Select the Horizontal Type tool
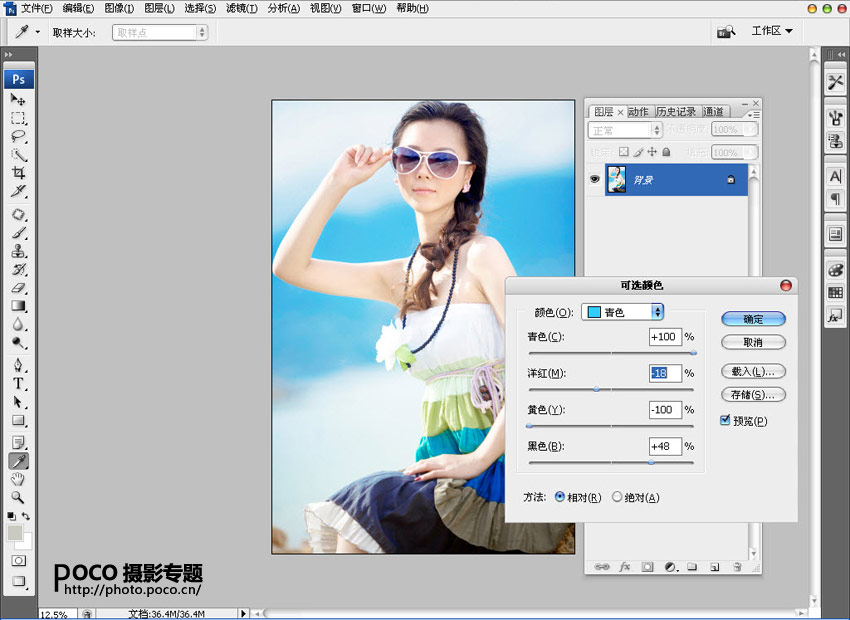The width and height of the screenshot is (850, 620). [18, 383]
